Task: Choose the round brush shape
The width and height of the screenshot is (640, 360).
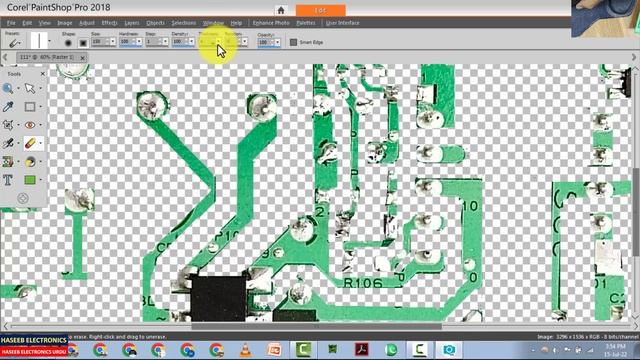Action: pyautogui.click(x=68, y=43)
